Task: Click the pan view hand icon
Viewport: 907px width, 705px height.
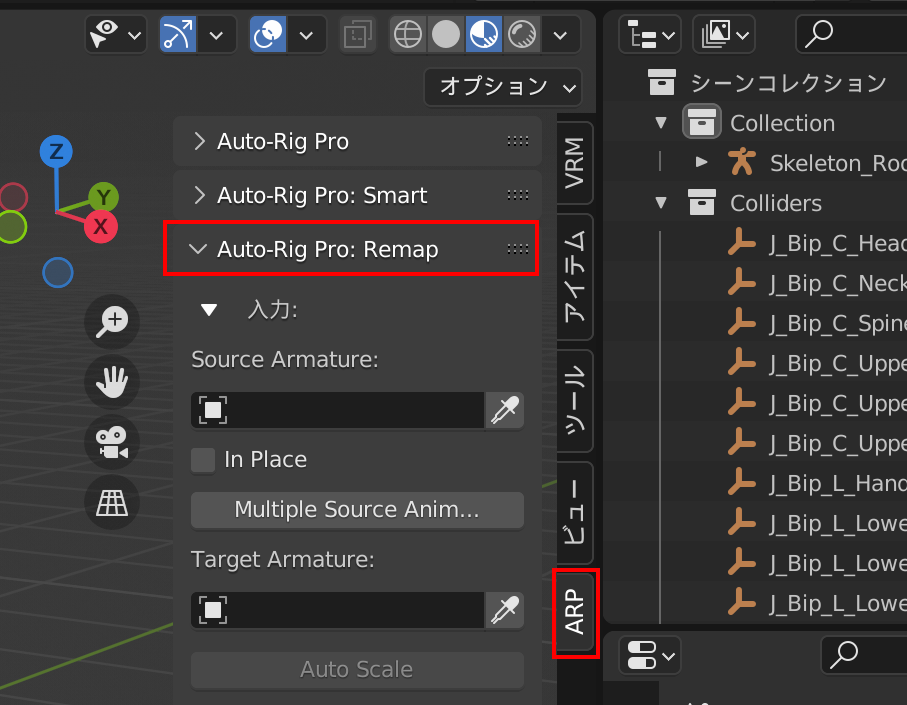Action: tap(112, 382)
